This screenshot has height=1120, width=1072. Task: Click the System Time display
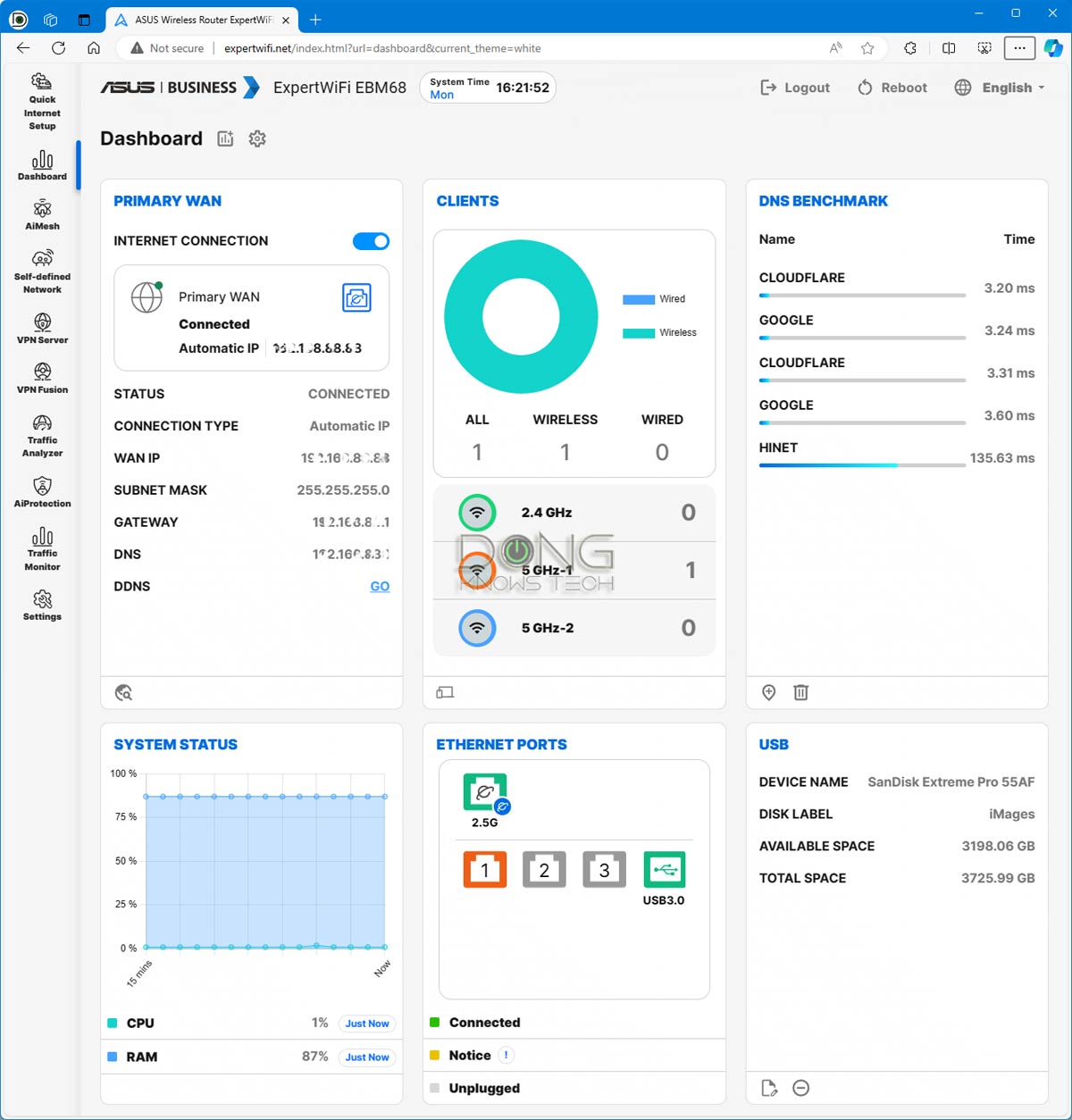(x=488, y=88)
